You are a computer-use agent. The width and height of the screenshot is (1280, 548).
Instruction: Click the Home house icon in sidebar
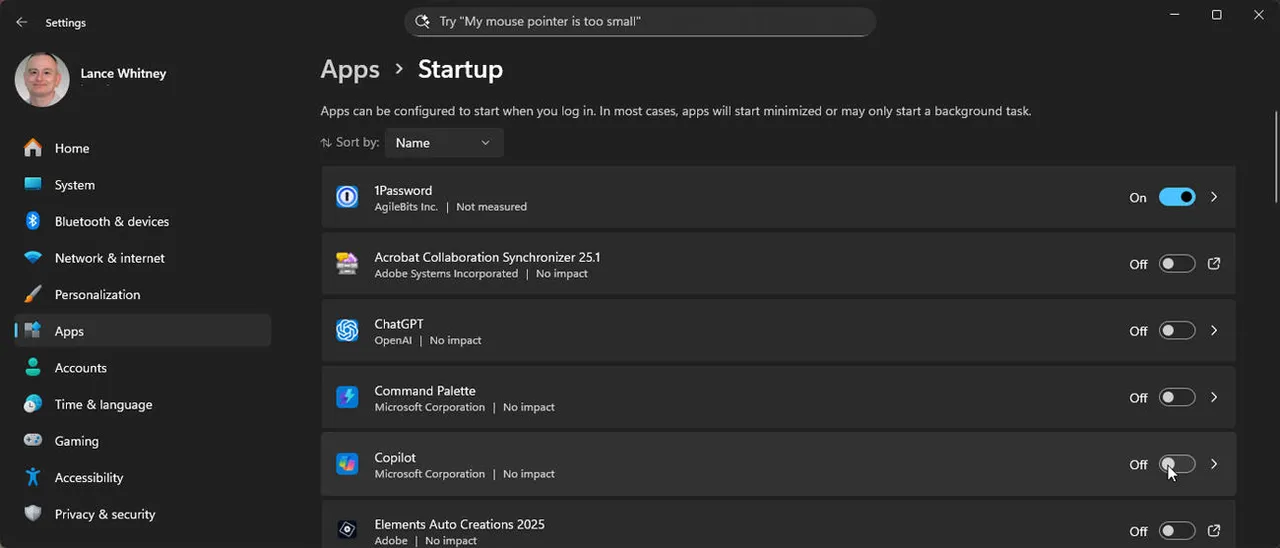point(33,148)
